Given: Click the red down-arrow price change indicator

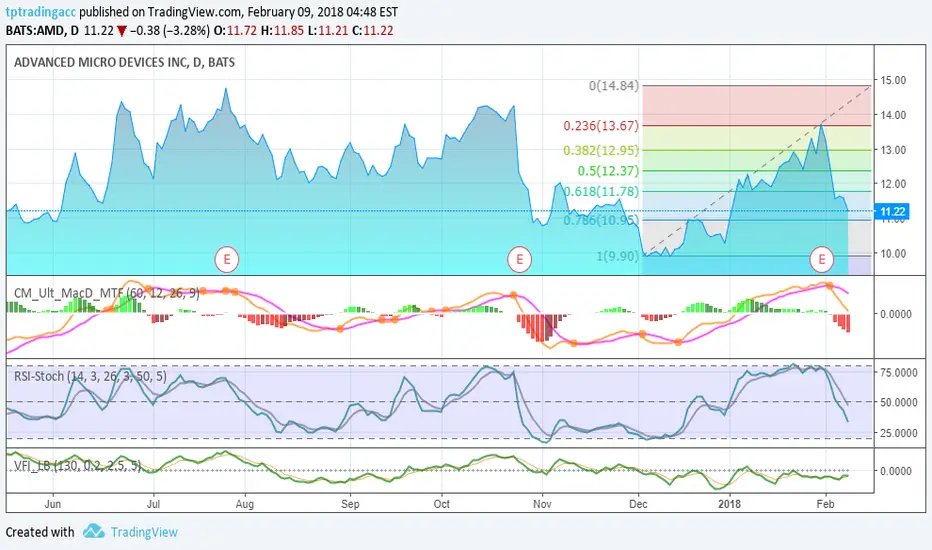Looking at the screenshot, I should coord(122,32).
